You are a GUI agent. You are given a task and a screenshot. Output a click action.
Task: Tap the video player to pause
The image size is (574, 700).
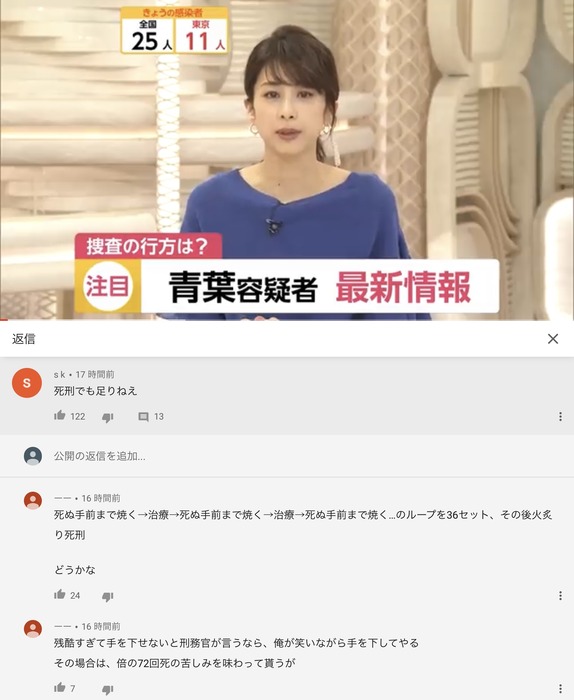click(287, 159)
